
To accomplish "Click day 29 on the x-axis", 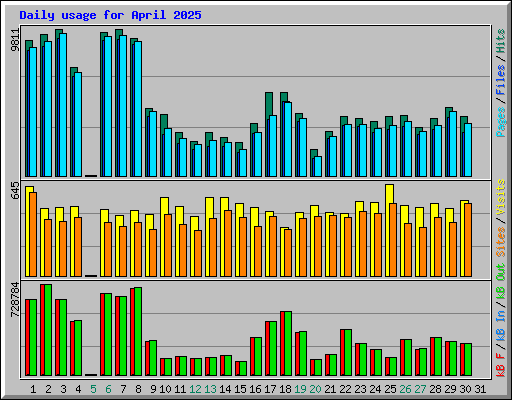I will pos(450,389).
